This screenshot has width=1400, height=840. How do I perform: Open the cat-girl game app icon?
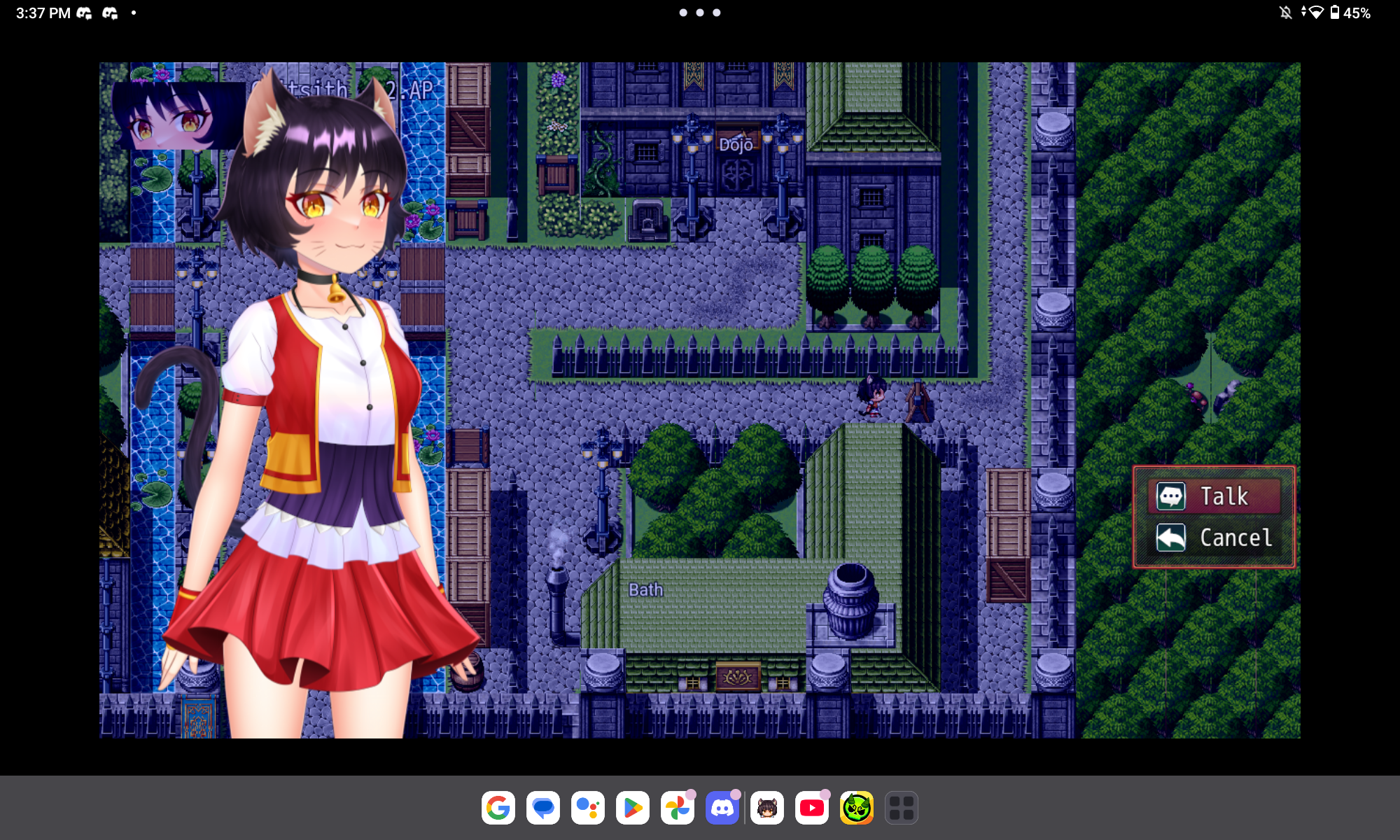[767, 808]
